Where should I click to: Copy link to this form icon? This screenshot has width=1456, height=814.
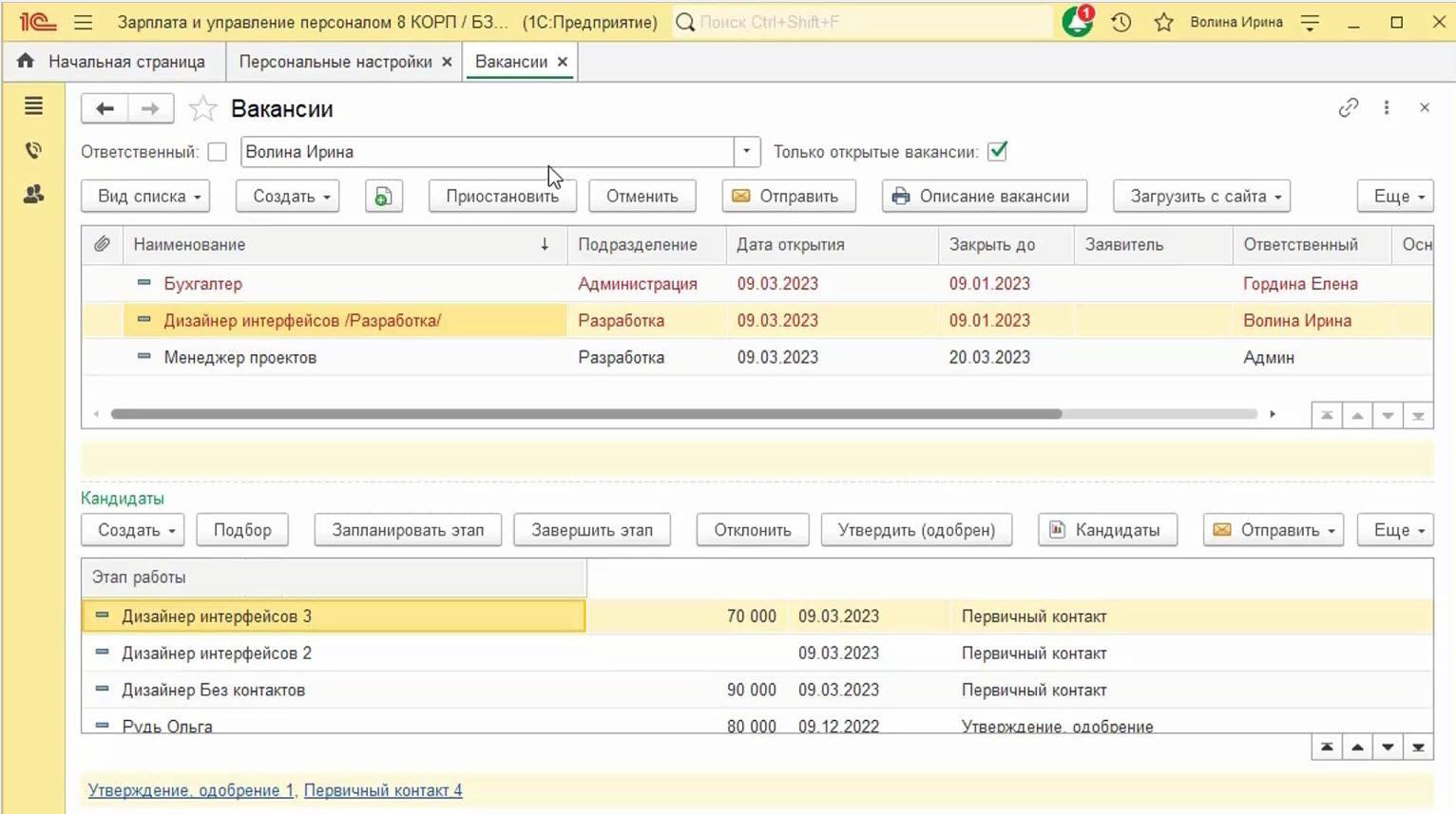pos(1348,107)
